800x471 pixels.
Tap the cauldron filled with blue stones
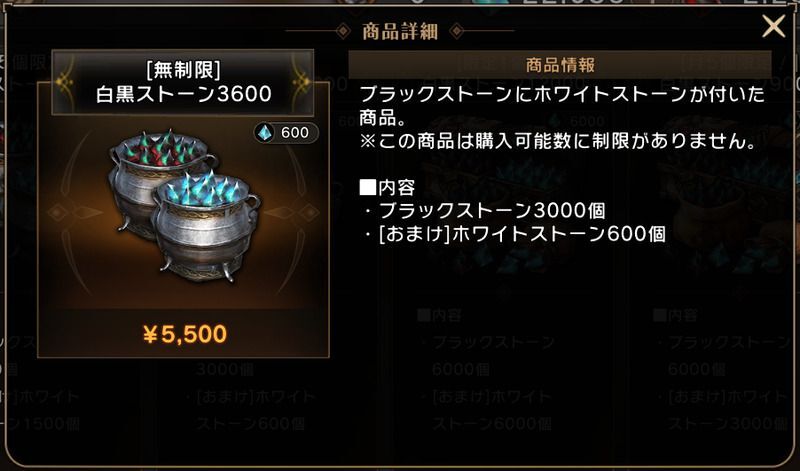pos(205,226)
